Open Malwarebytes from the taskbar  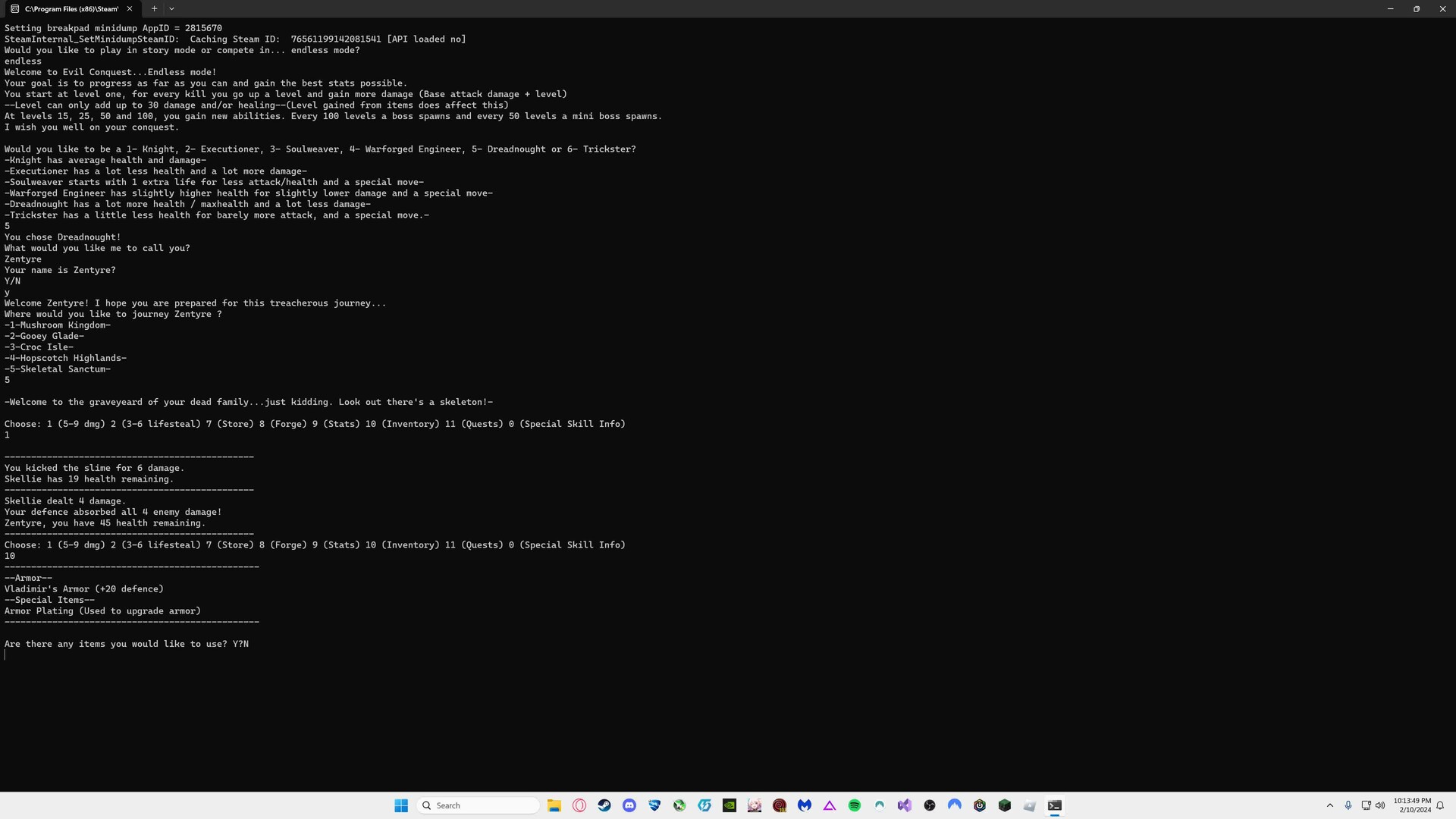(805, 805)
